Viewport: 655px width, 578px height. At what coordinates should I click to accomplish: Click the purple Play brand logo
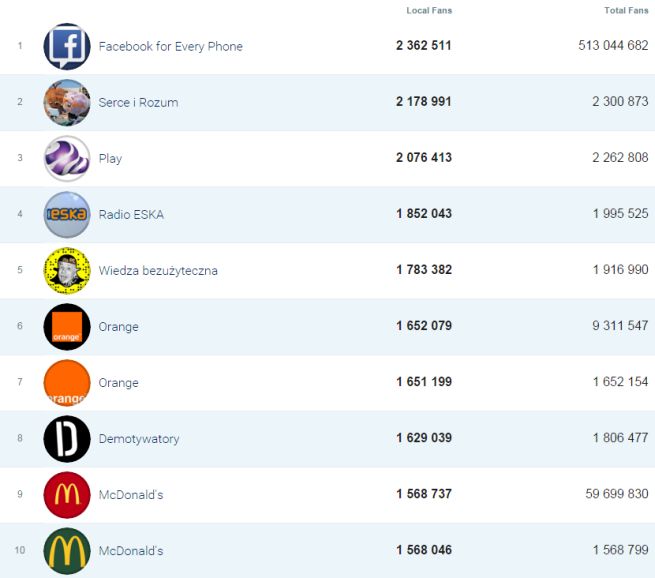(x=67, y=158)
